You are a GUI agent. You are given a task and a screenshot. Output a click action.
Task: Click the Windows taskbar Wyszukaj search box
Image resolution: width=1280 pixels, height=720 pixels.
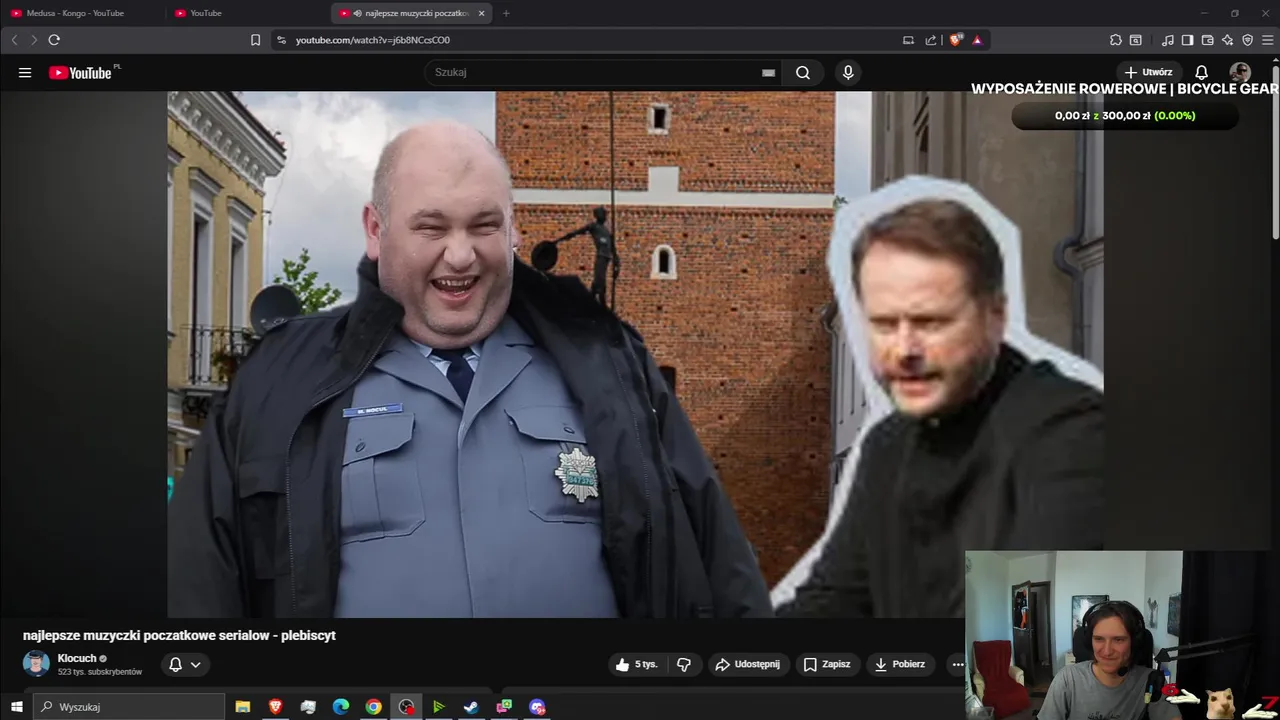coord(129,707)
